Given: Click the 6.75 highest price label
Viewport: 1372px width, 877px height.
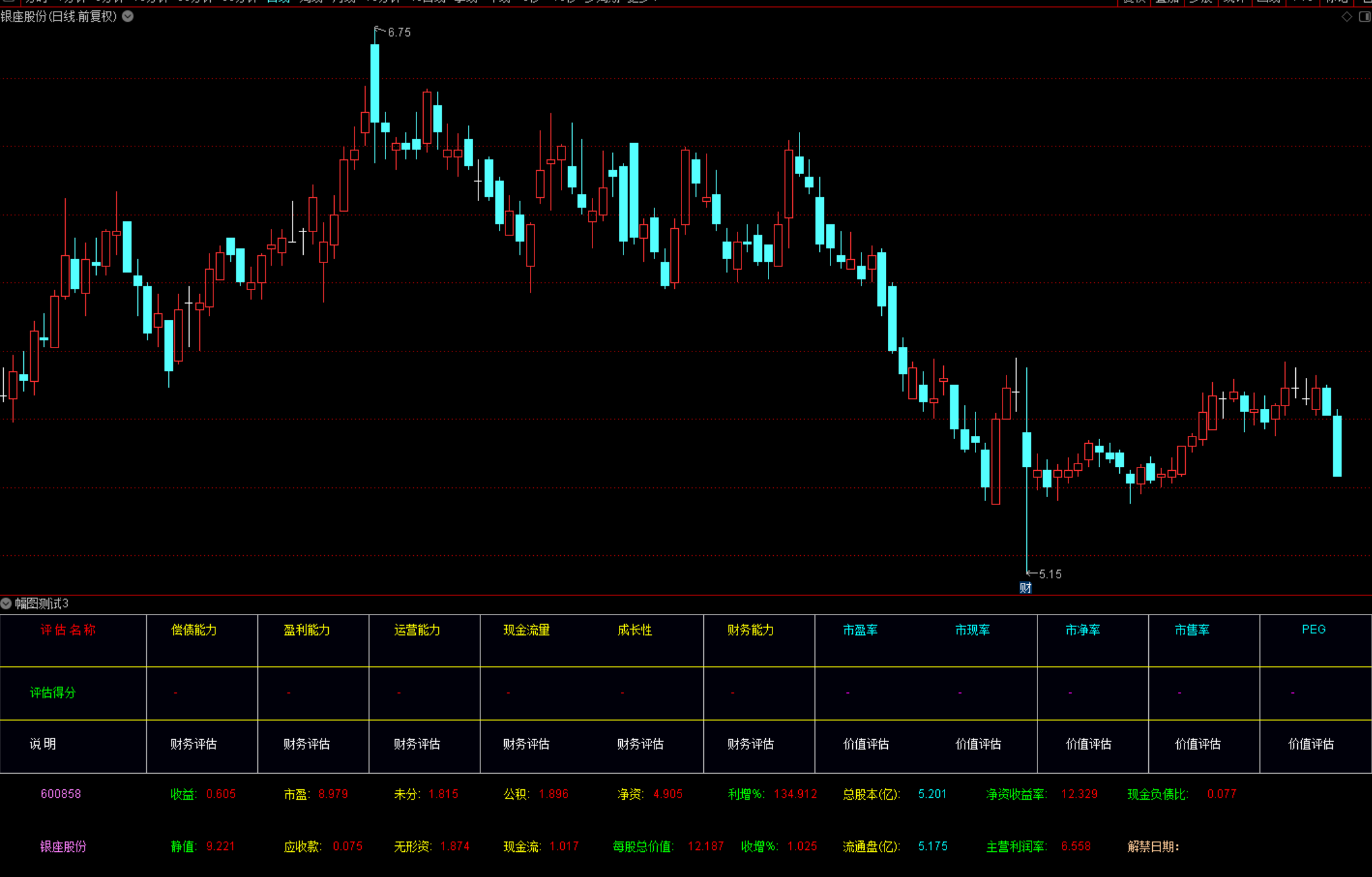Looking at the screenshot, I should click(x=398, y=32).
